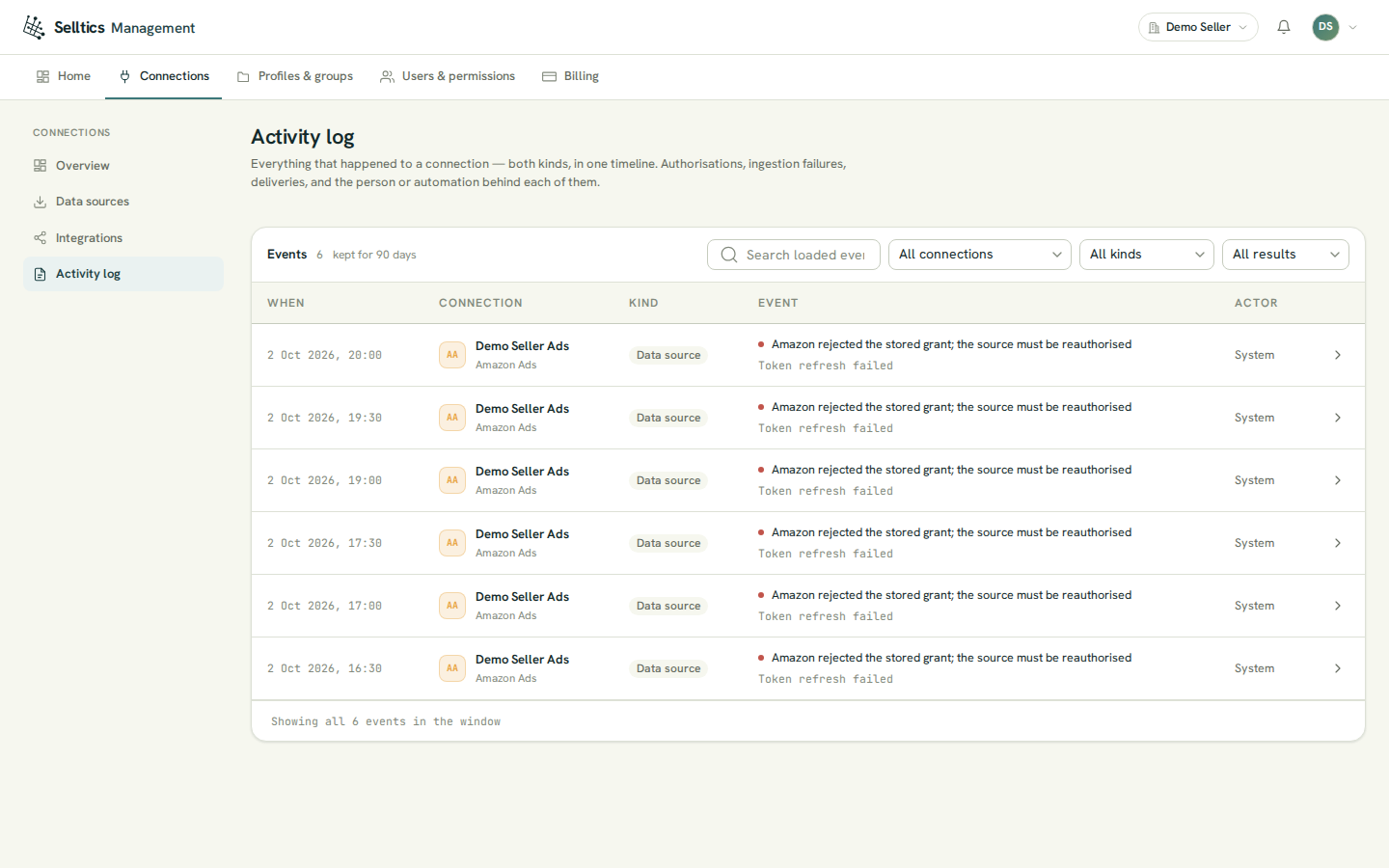Click the WHEN column header
This screenshot has height=868, width=1389.
[286, 303]
